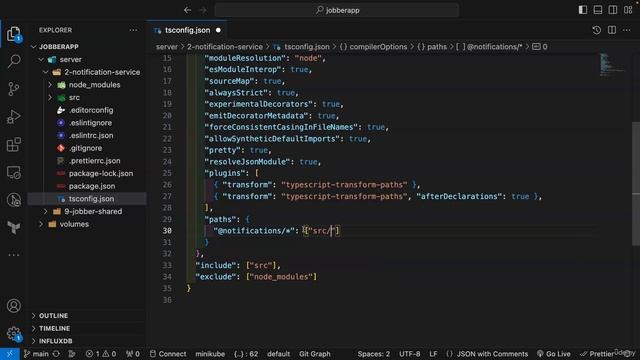
Task: Synchronize changes icon in status bar
Action: [56, 354]
